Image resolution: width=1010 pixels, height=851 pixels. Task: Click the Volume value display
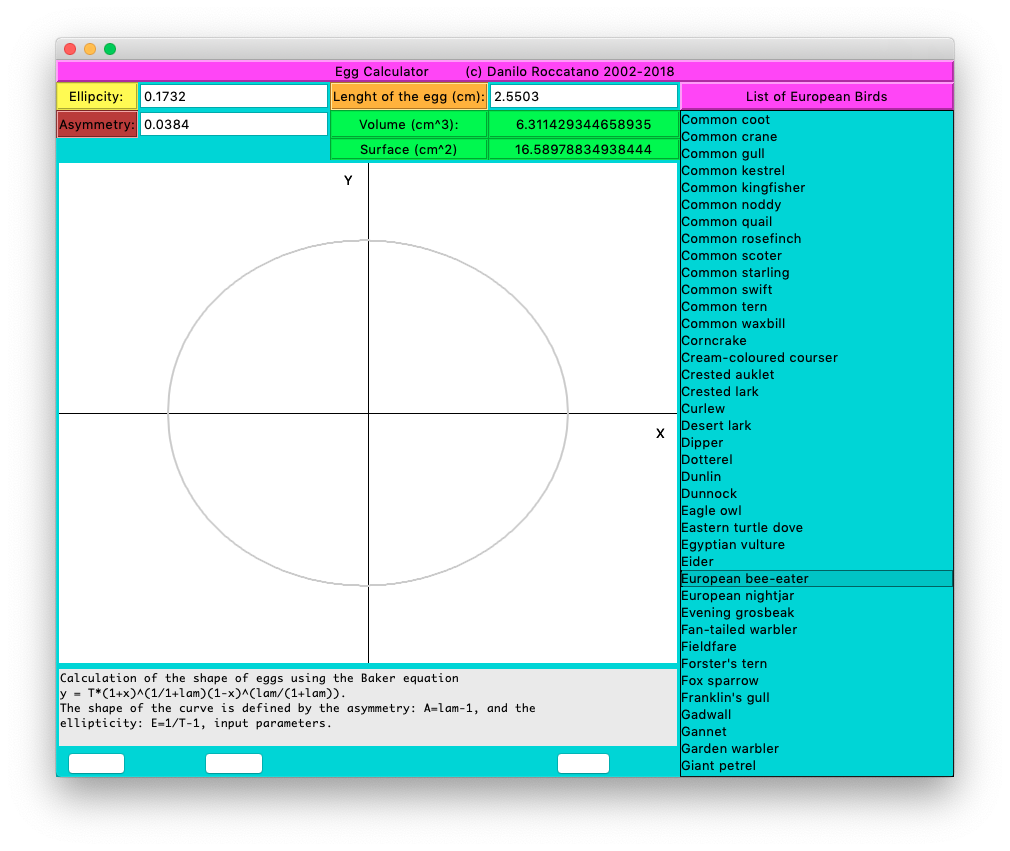click(583, 125)
